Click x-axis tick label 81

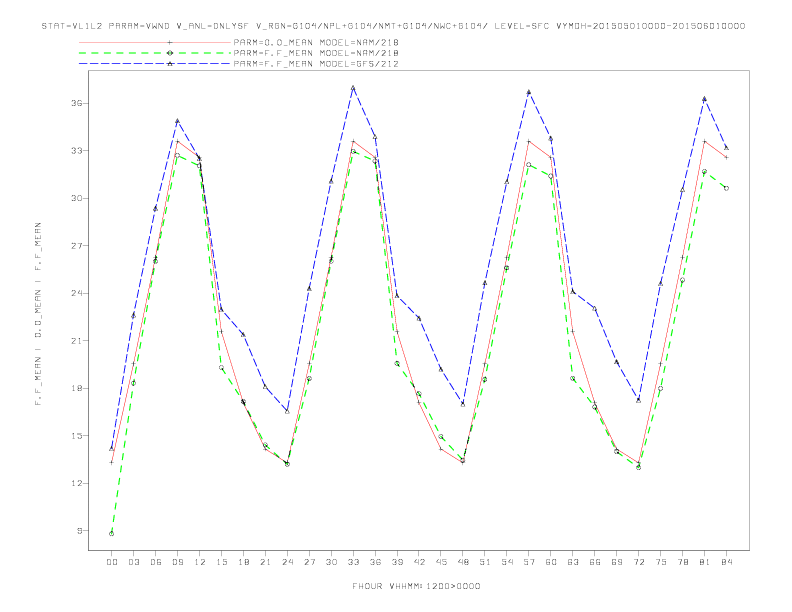point(705,562)
